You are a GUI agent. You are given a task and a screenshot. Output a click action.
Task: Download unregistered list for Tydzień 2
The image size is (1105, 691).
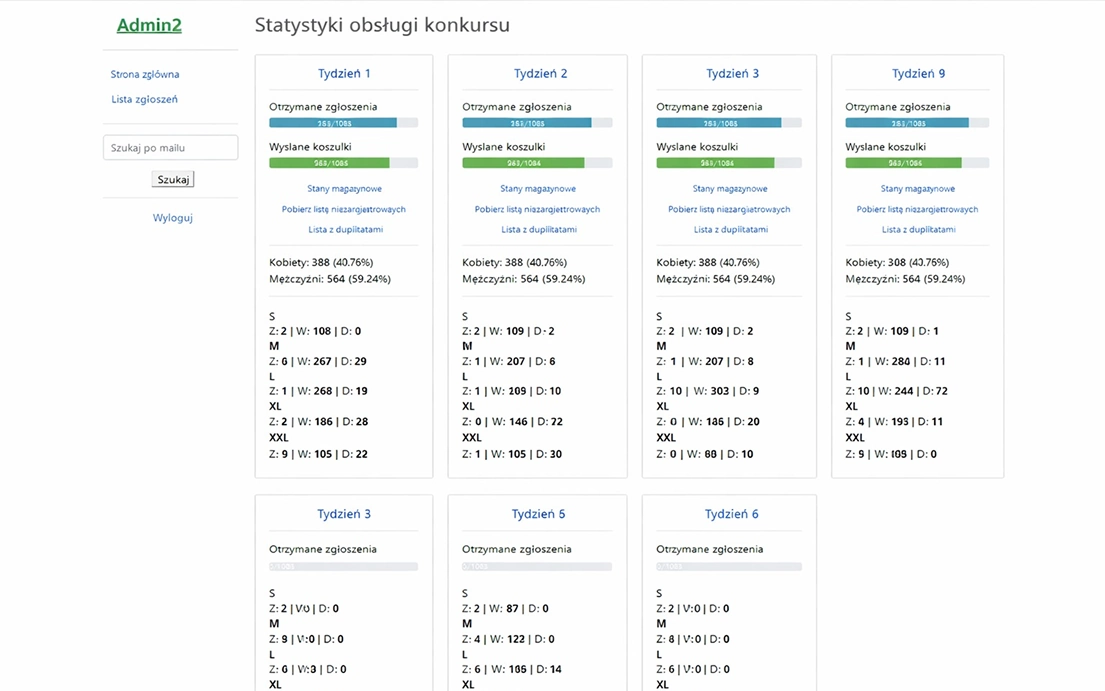(x=538, y=209)
